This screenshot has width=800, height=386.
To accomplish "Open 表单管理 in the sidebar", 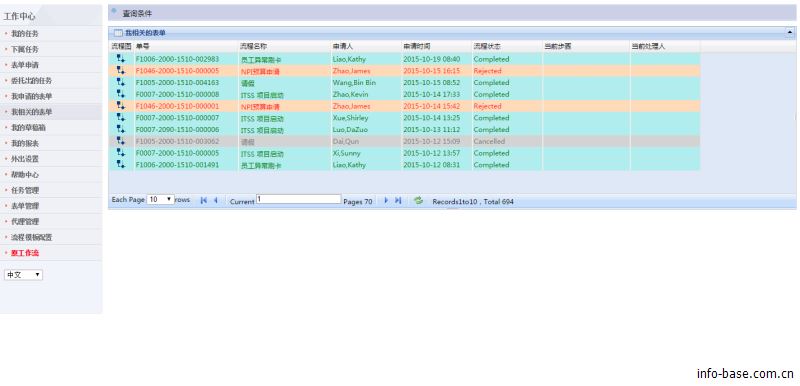I will pyautogui.click(x=24, y=206).
